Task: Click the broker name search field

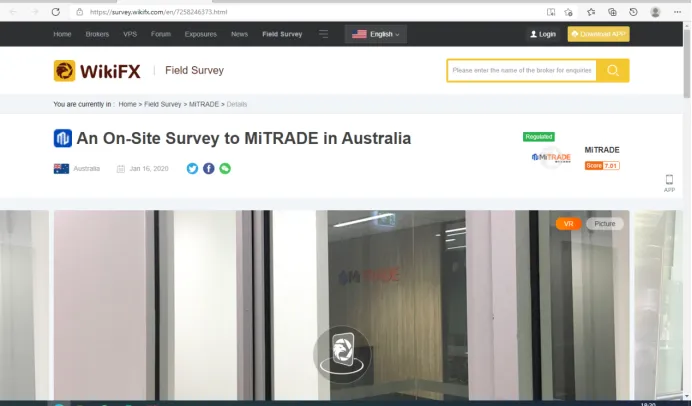Action: [x=522, y=70]
